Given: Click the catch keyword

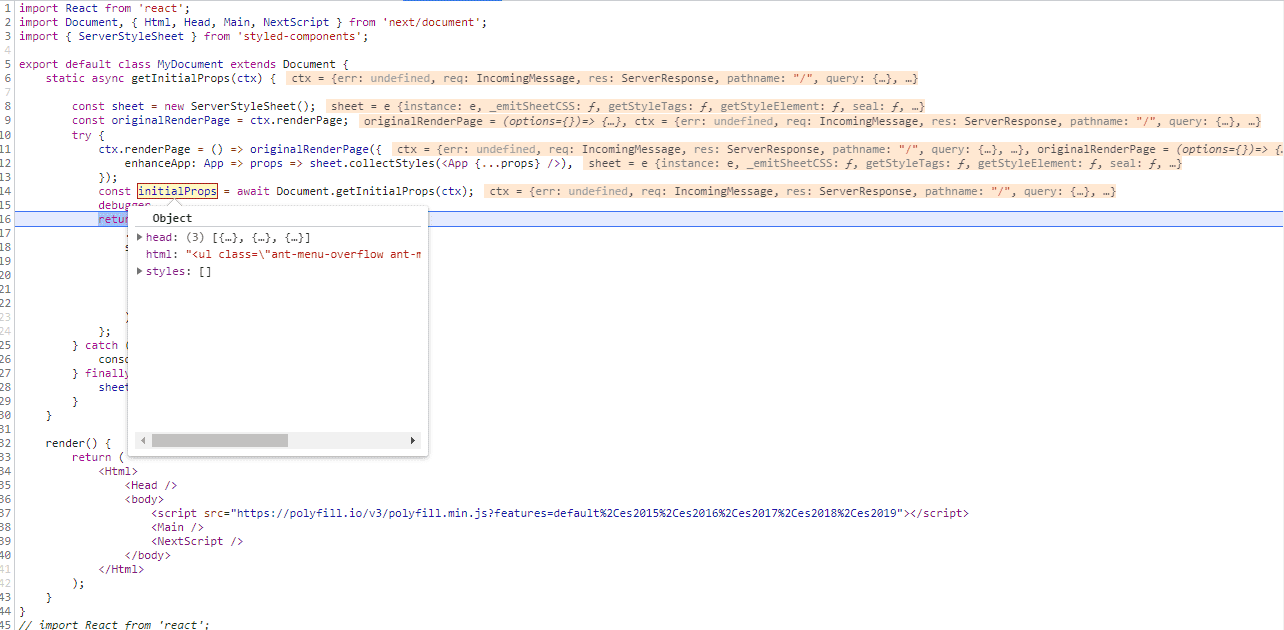Looking at the screenshot, I should (x=101, y=345).
